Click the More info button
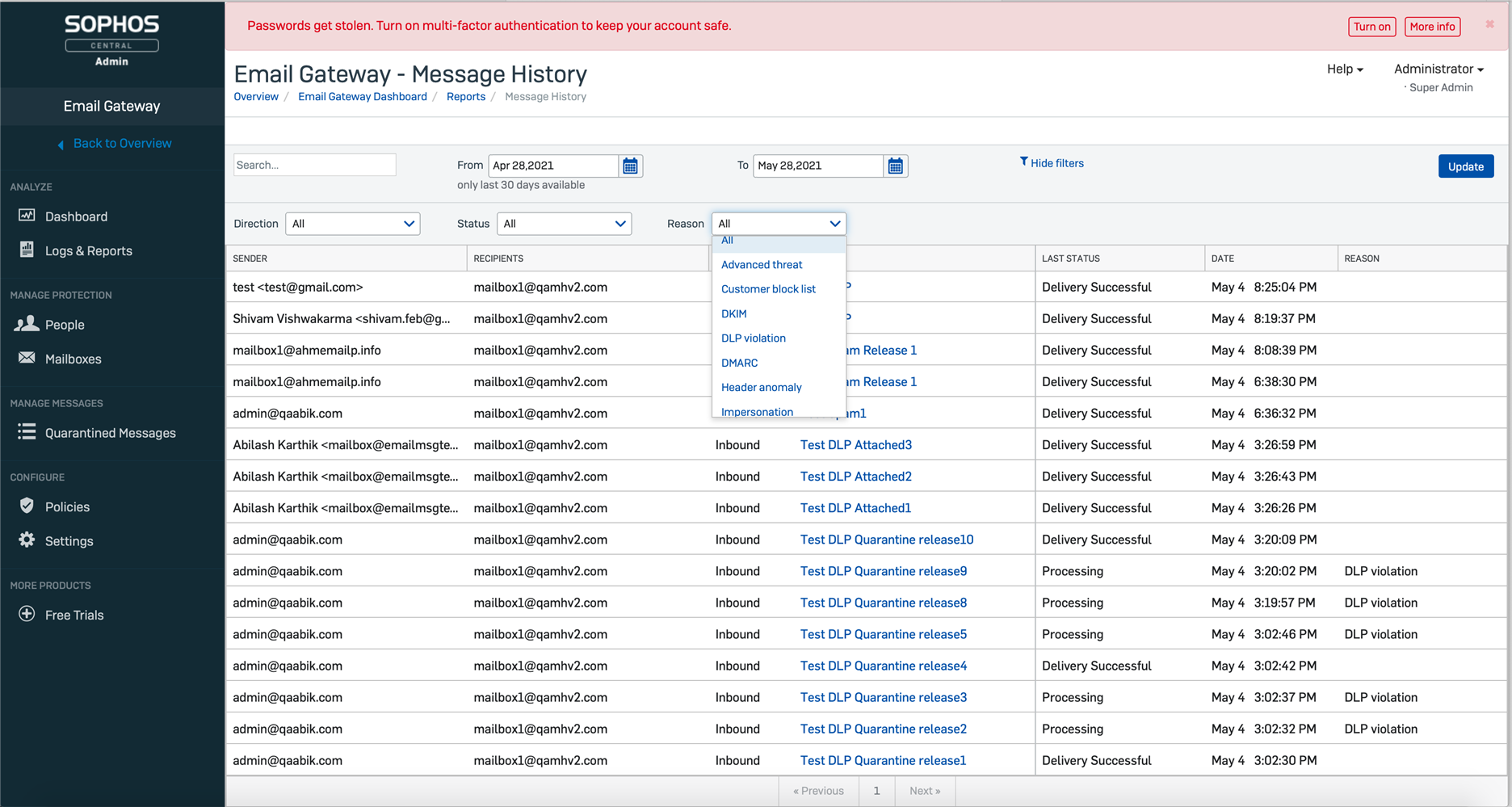Screen dimensions: 1512x807 (1432, 27)
